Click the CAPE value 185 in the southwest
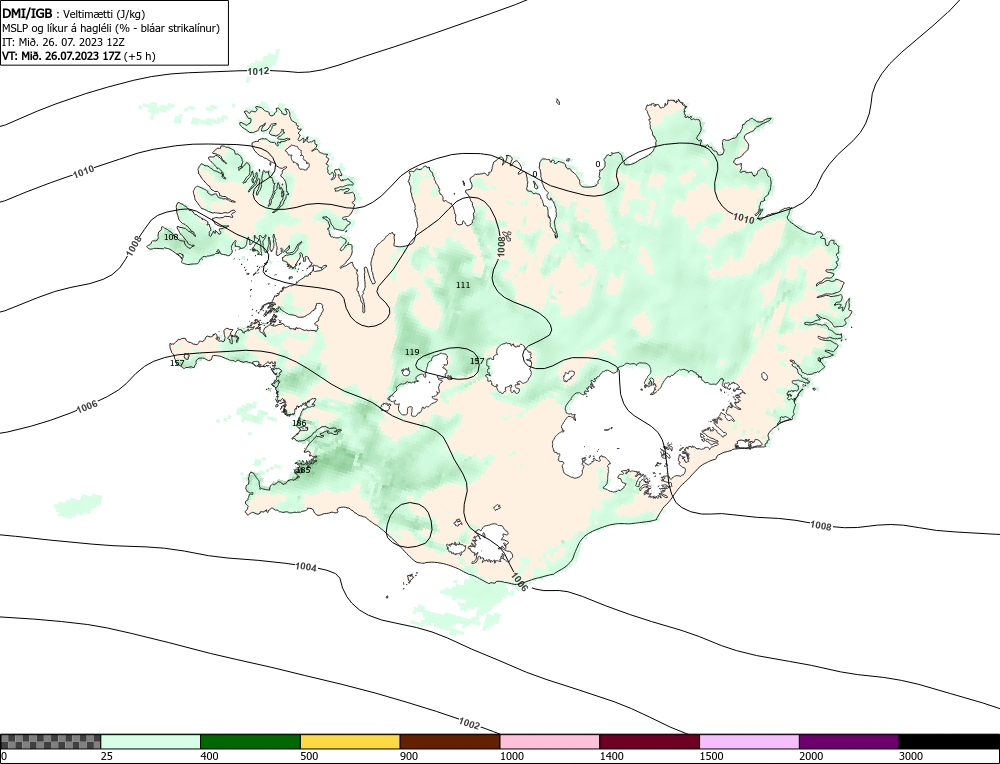The width and height of the screenshot is (1000, 764). (x=304, y=471)
